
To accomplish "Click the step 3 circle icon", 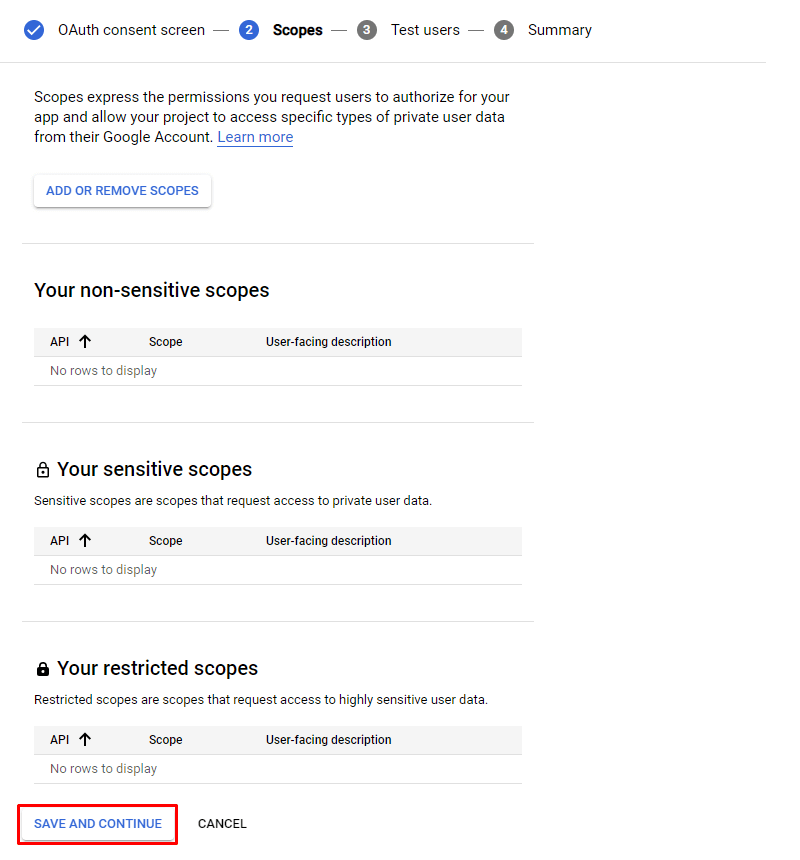I will coord(366,29).
